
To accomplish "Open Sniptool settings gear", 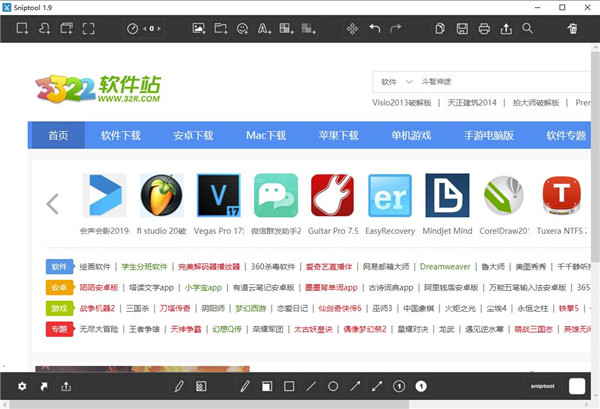I will 22,386.
